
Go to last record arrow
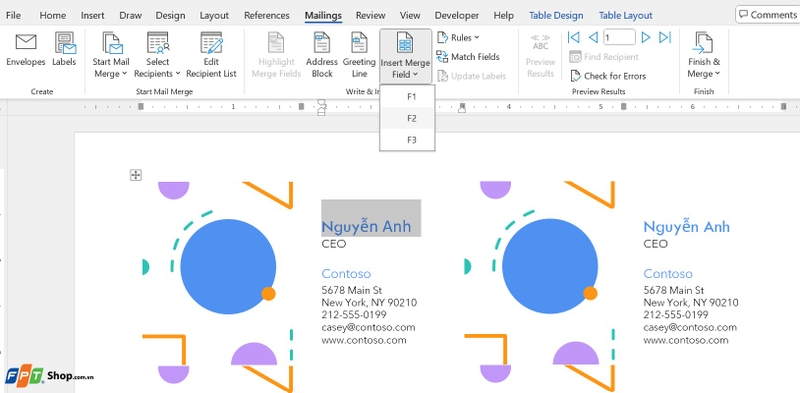[x=665, y=37]
